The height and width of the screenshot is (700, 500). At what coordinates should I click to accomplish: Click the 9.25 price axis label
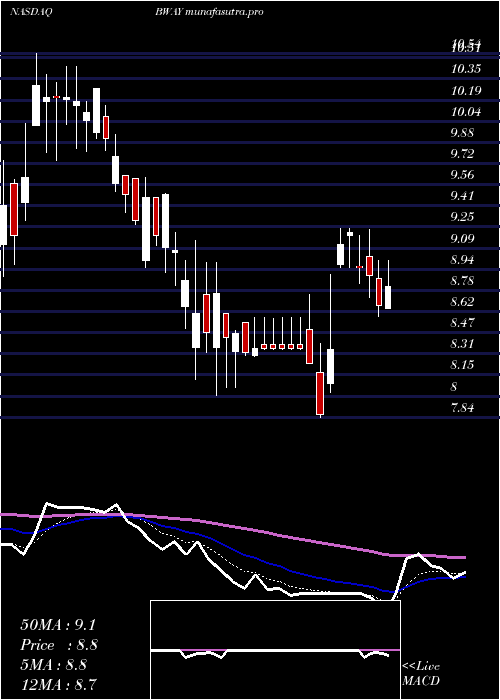462,217
